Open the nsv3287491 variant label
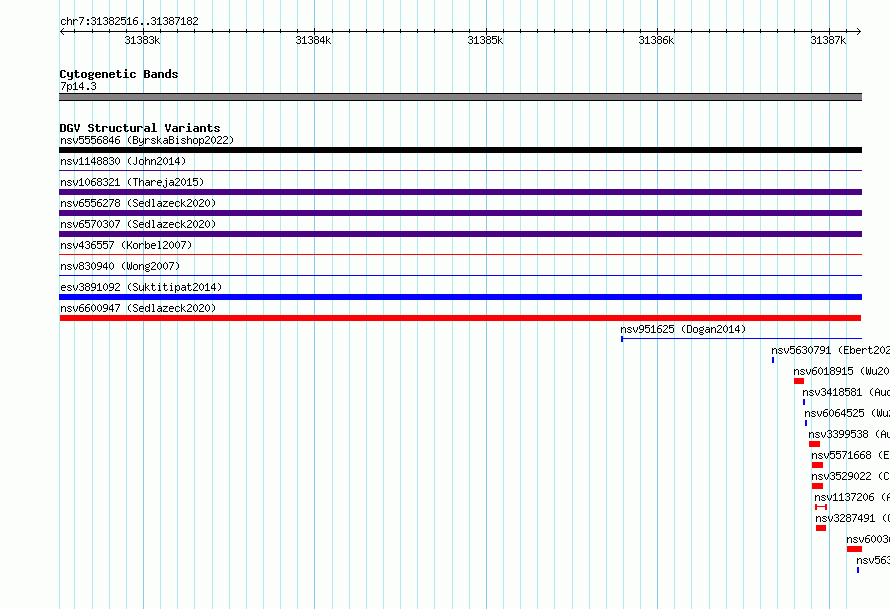The height and width of the screenshot is (609, 890). [x=853, y=518]
